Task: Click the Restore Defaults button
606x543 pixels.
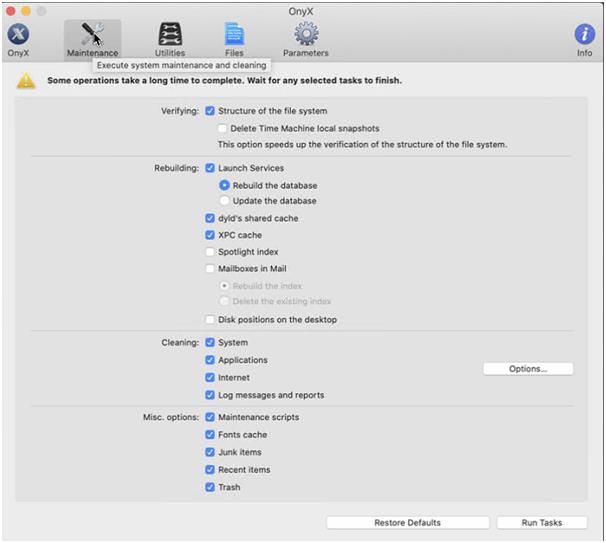Action: pos(408,523)
